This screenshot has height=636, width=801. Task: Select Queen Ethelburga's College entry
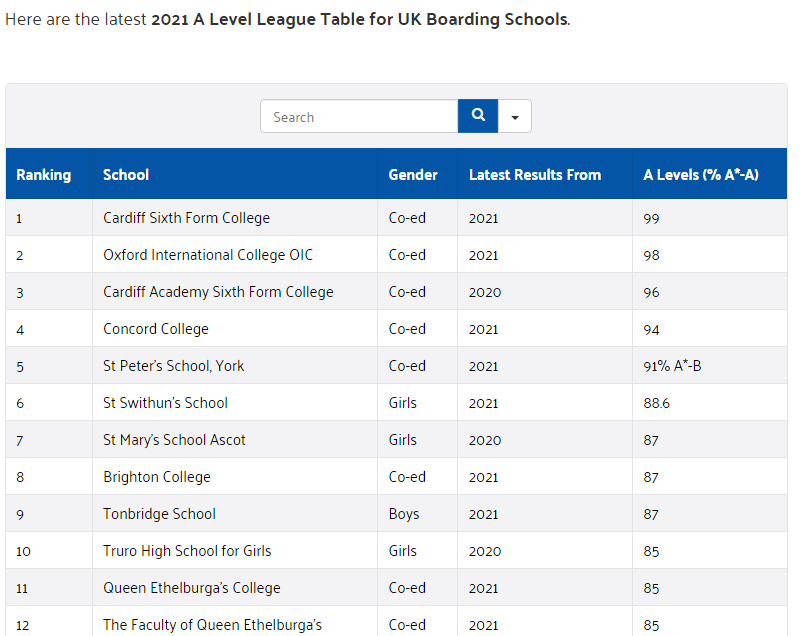192,588
